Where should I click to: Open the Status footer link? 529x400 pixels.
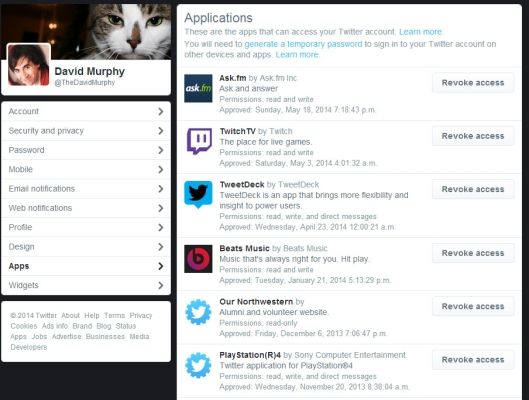[126, 326]
